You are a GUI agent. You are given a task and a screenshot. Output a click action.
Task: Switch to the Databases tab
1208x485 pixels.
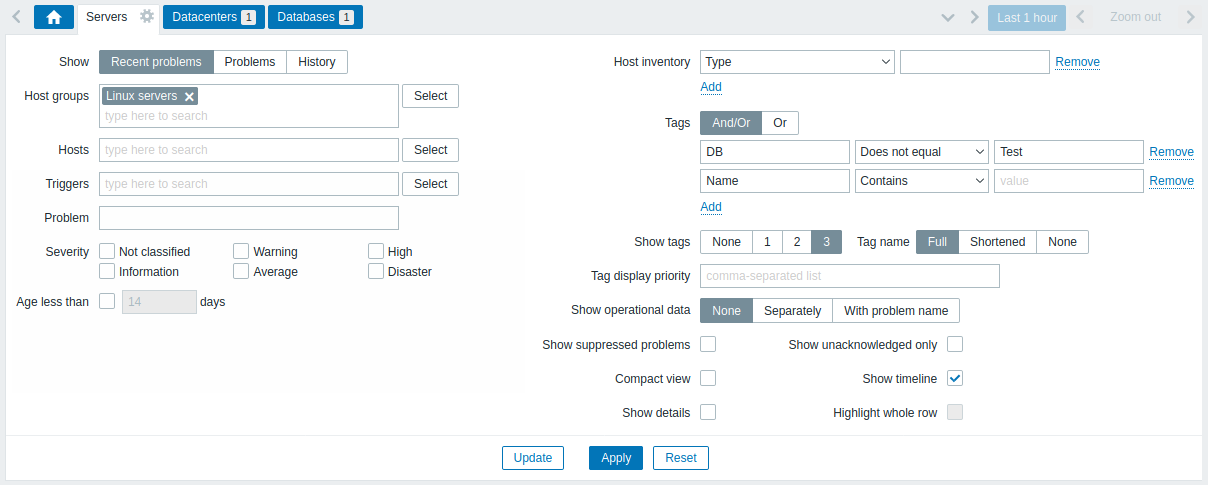pyautogui.click(x=315, y=17)
